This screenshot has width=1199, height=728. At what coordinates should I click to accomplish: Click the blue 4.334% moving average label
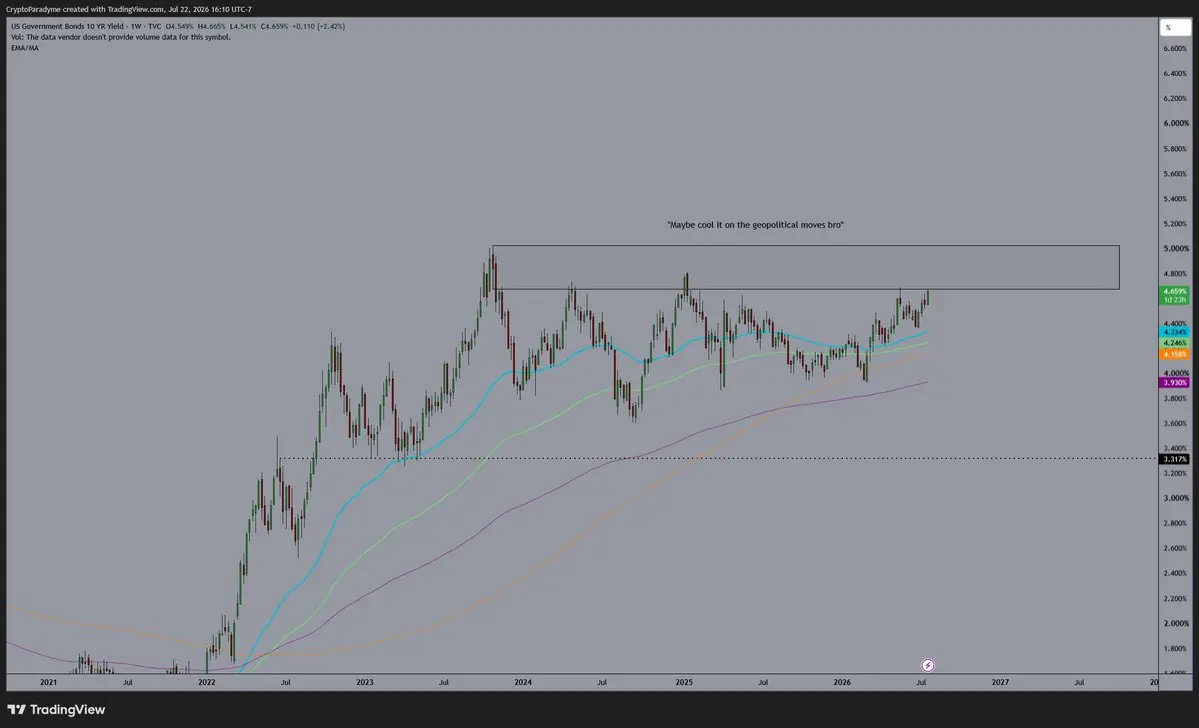coord(1175,332)
